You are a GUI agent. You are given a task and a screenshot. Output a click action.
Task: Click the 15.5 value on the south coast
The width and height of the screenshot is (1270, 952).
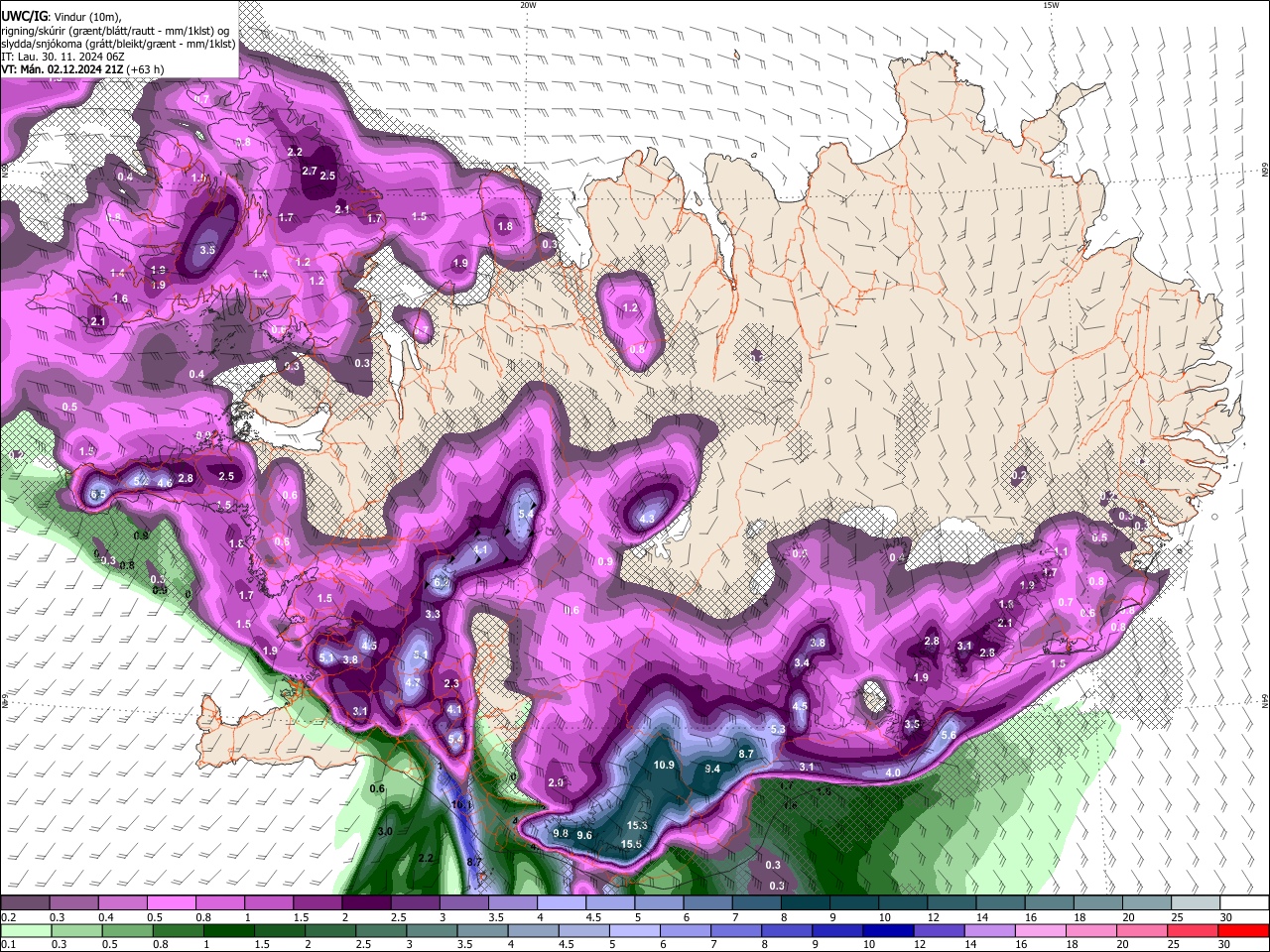631,844
